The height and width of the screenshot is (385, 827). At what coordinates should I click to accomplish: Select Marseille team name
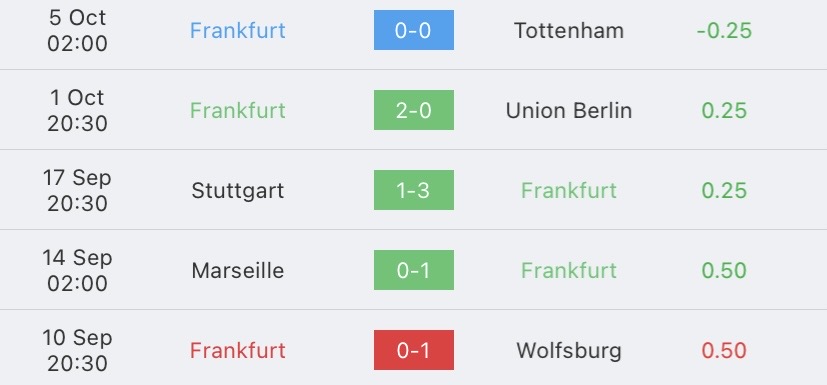coord(237,271)
